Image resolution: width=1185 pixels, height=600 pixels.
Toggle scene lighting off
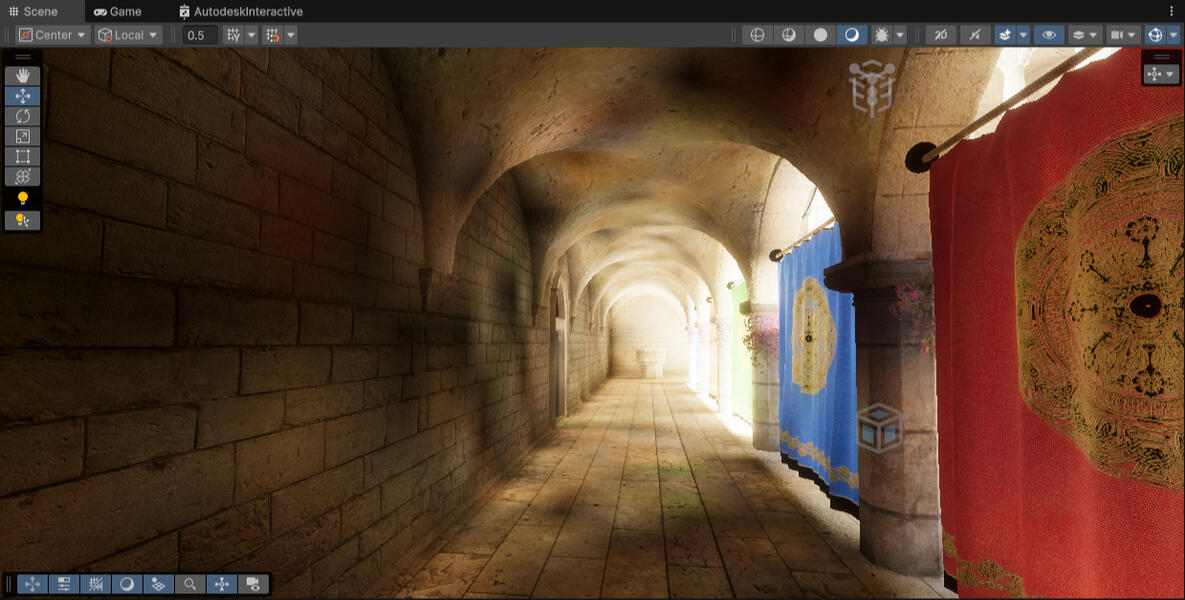coord(975,35)
